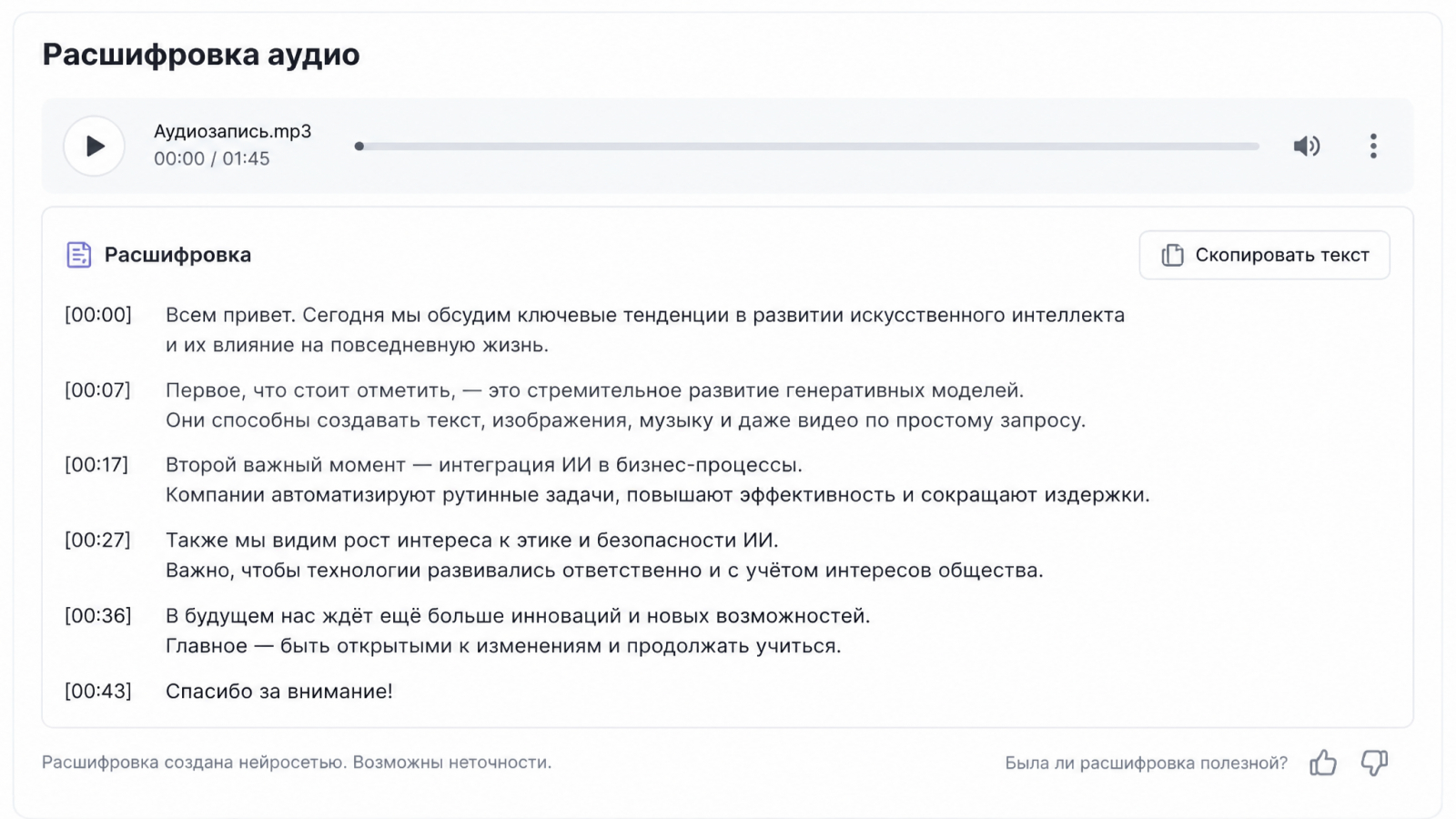Click the clipboard icon in copy button
The width and height of the screenshot is (1456, 819).
[x=1172, y=255]
